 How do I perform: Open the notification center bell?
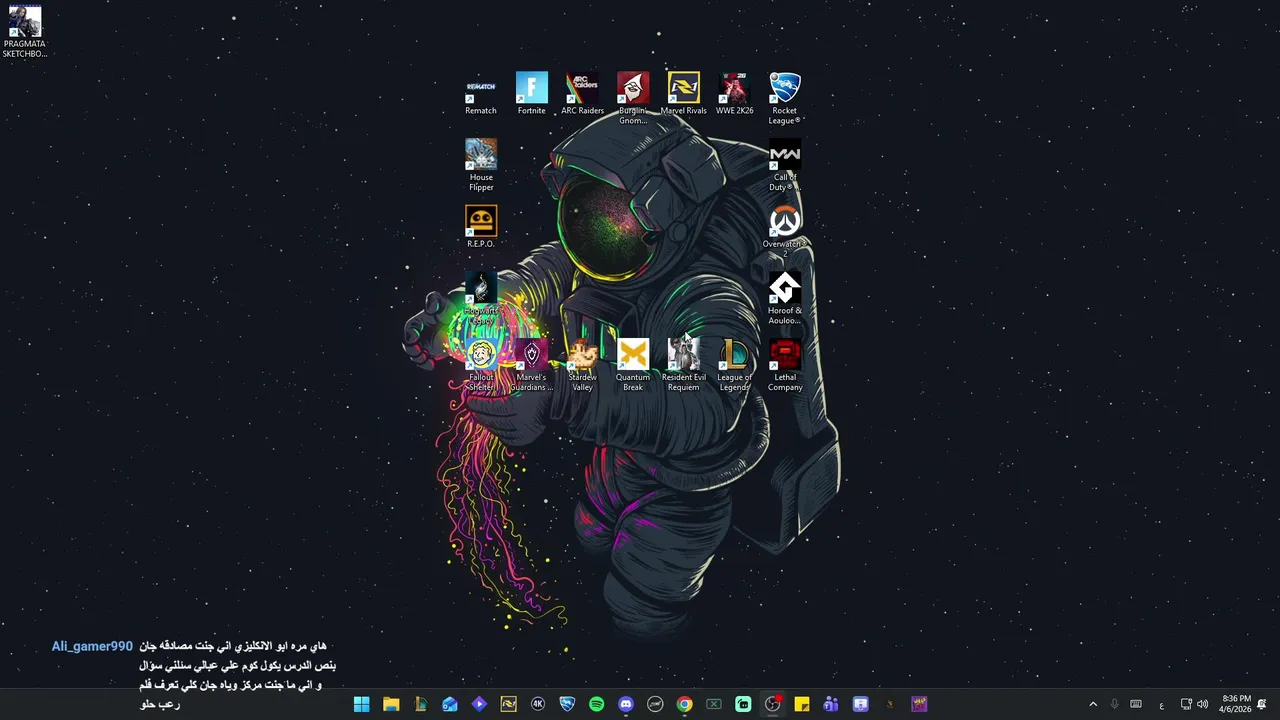click(1262, 704)
